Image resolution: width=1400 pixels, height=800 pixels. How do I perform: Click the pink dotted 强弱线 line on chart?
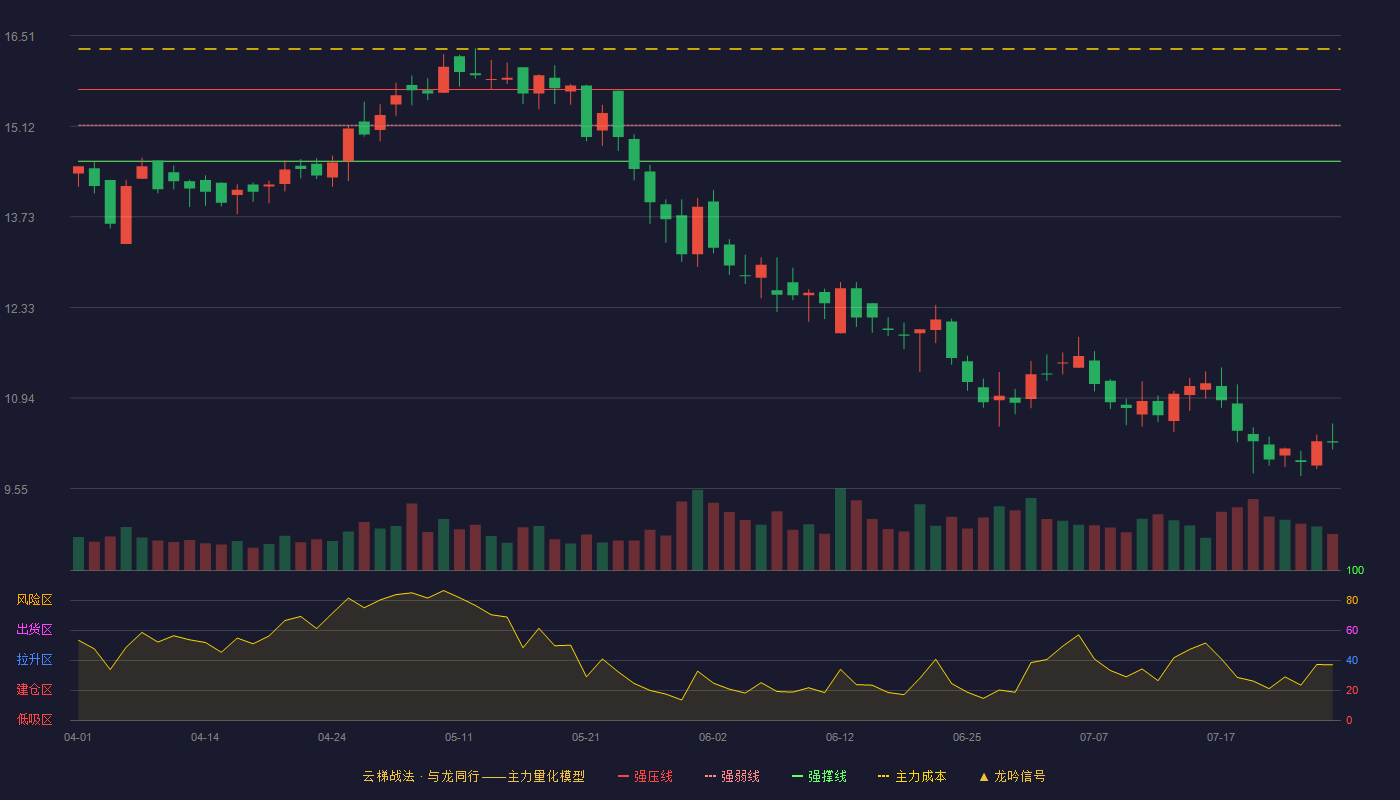pos(709,125)
